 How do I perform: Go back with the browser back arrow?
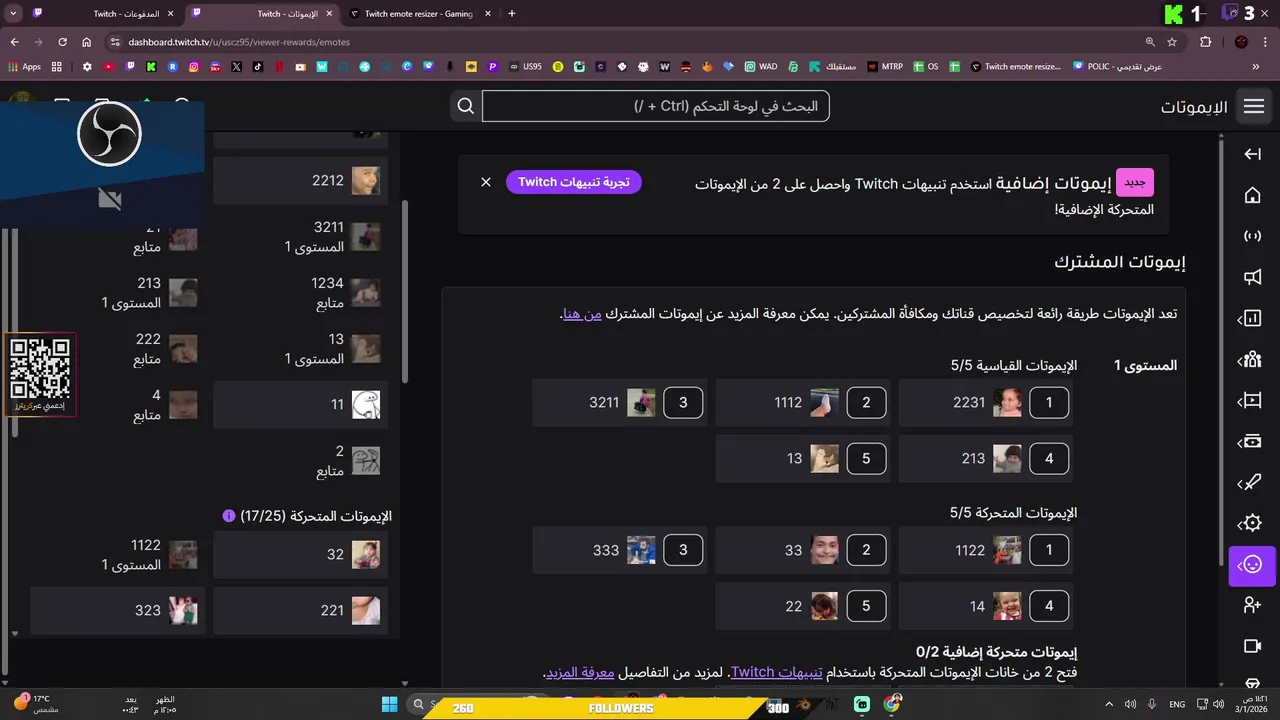point(14,42)
